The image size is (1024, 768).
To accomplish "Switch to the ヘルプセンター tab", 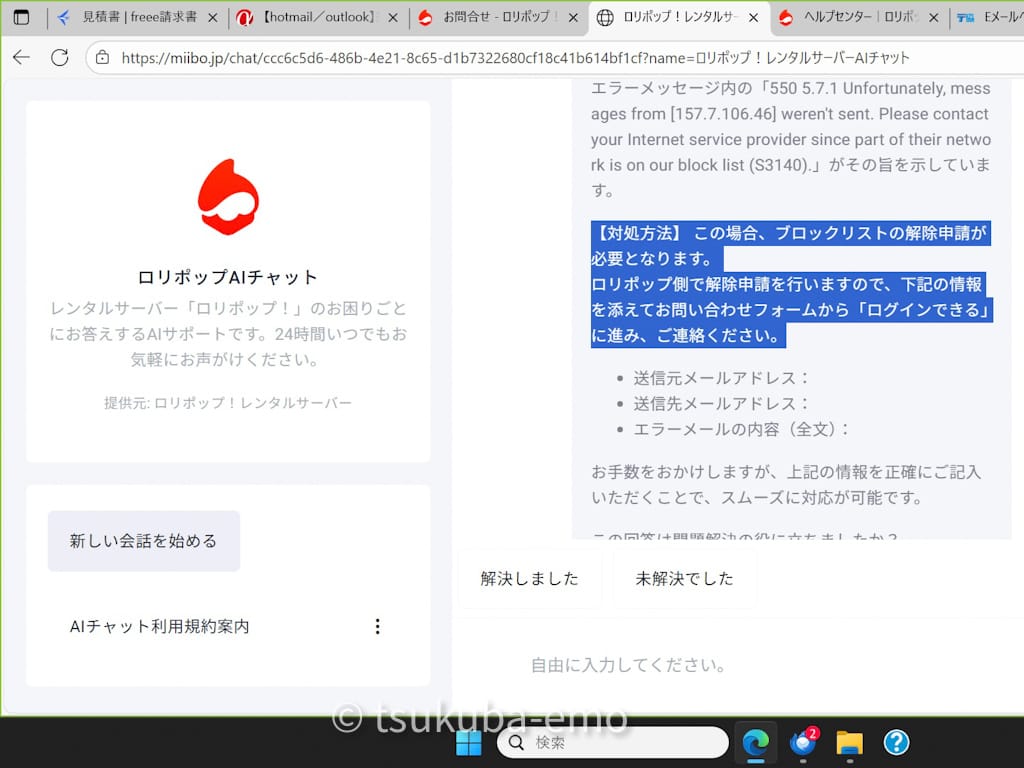I will point(855,17).
